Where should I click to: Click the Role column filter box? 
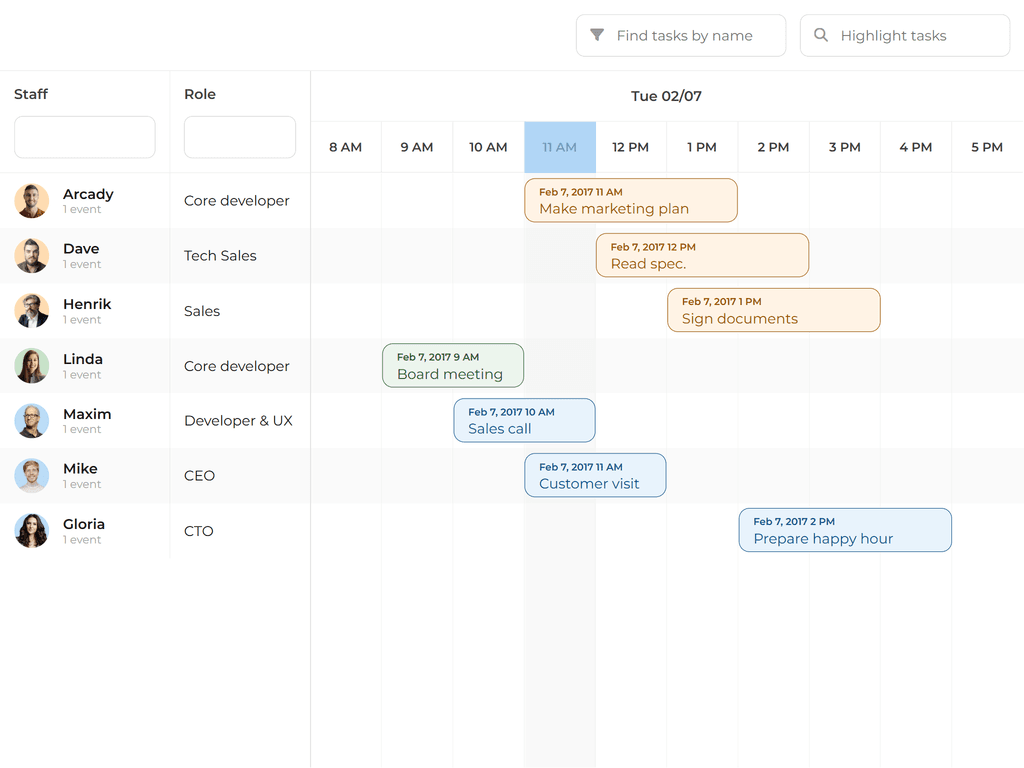tap(240, 137)
